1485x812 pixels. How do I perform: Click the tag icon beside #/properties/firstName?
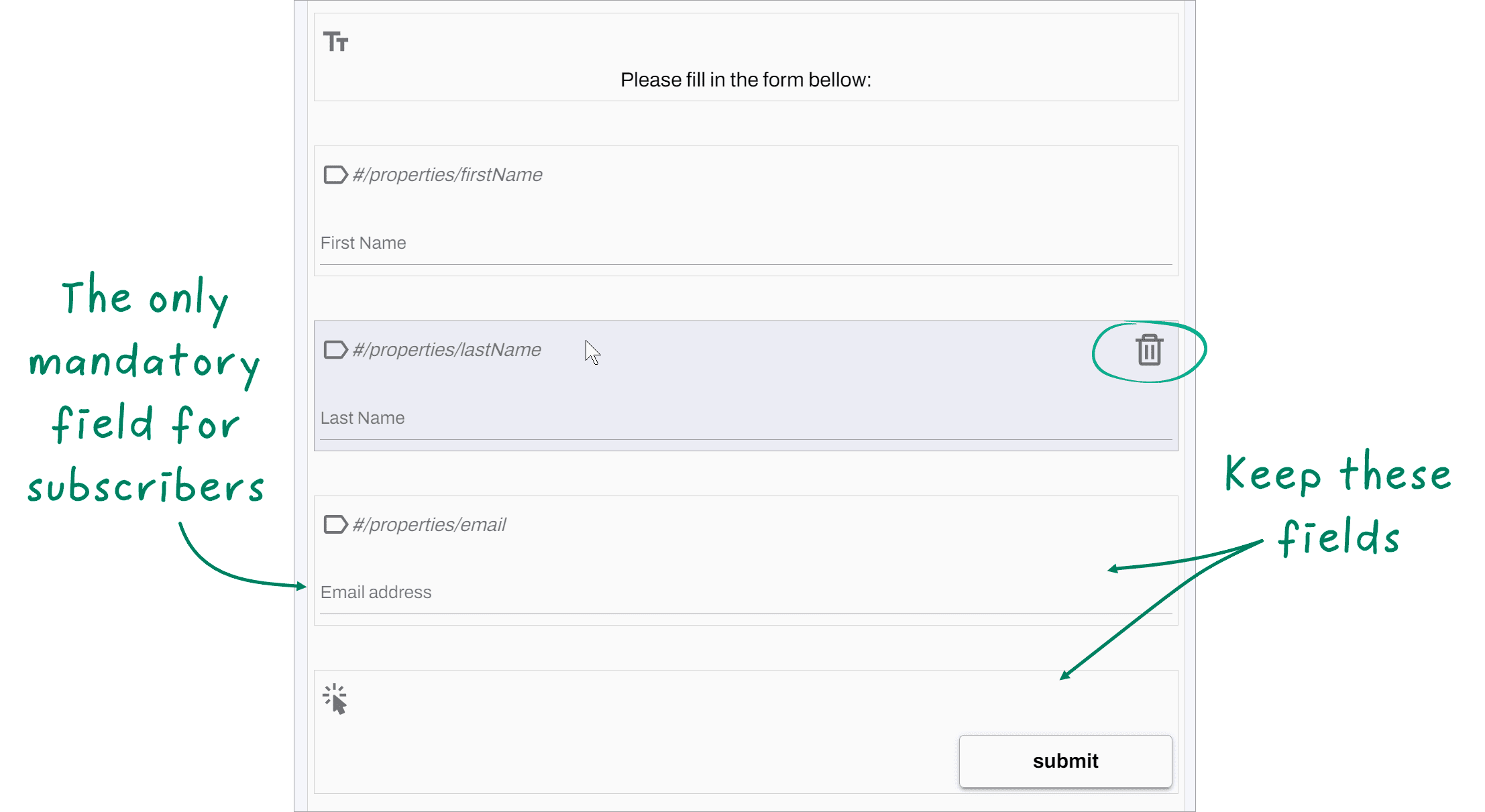(335, 175)
